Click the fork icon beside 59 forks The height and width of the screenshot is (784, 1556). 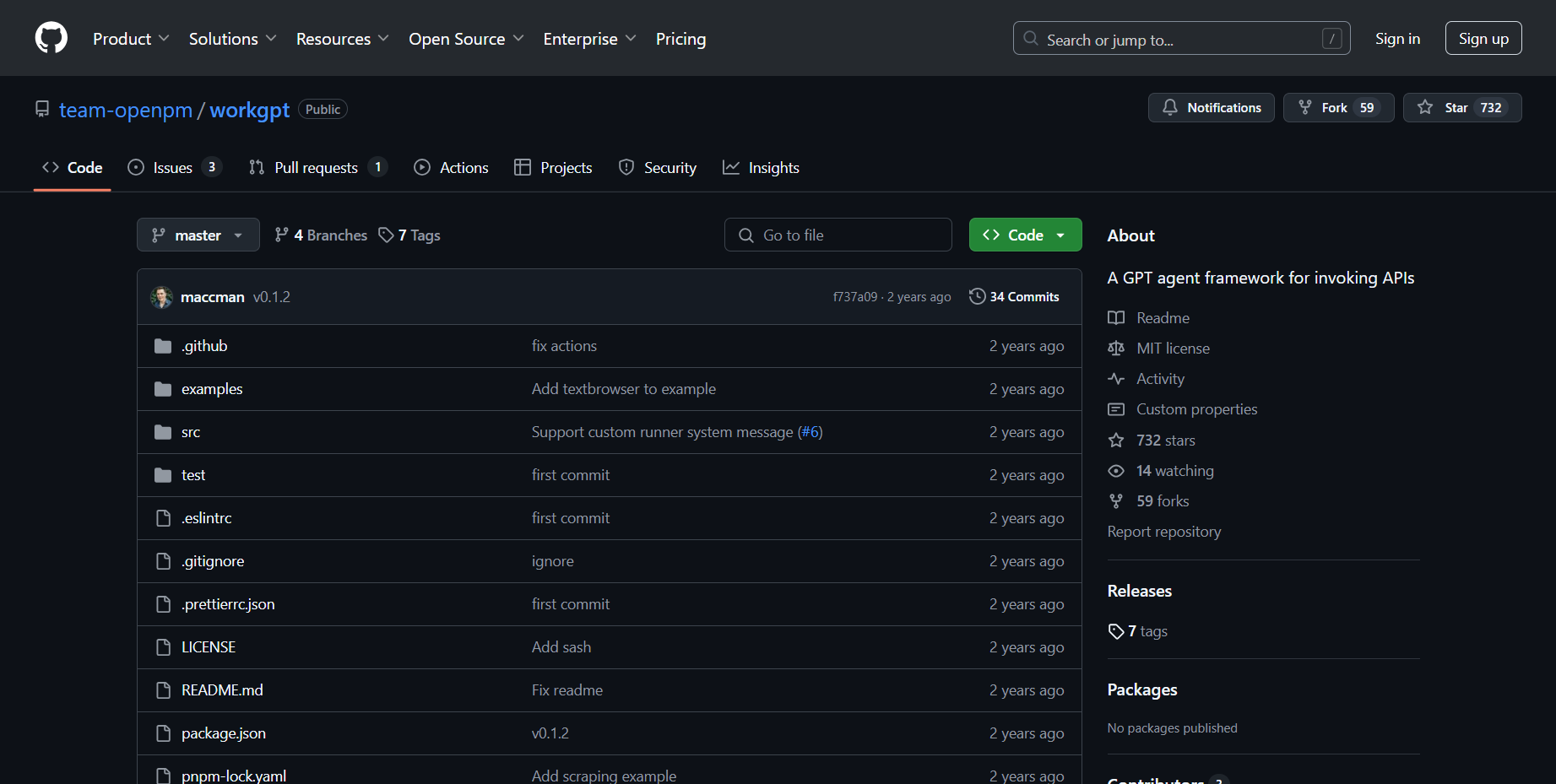(1116, 501)
